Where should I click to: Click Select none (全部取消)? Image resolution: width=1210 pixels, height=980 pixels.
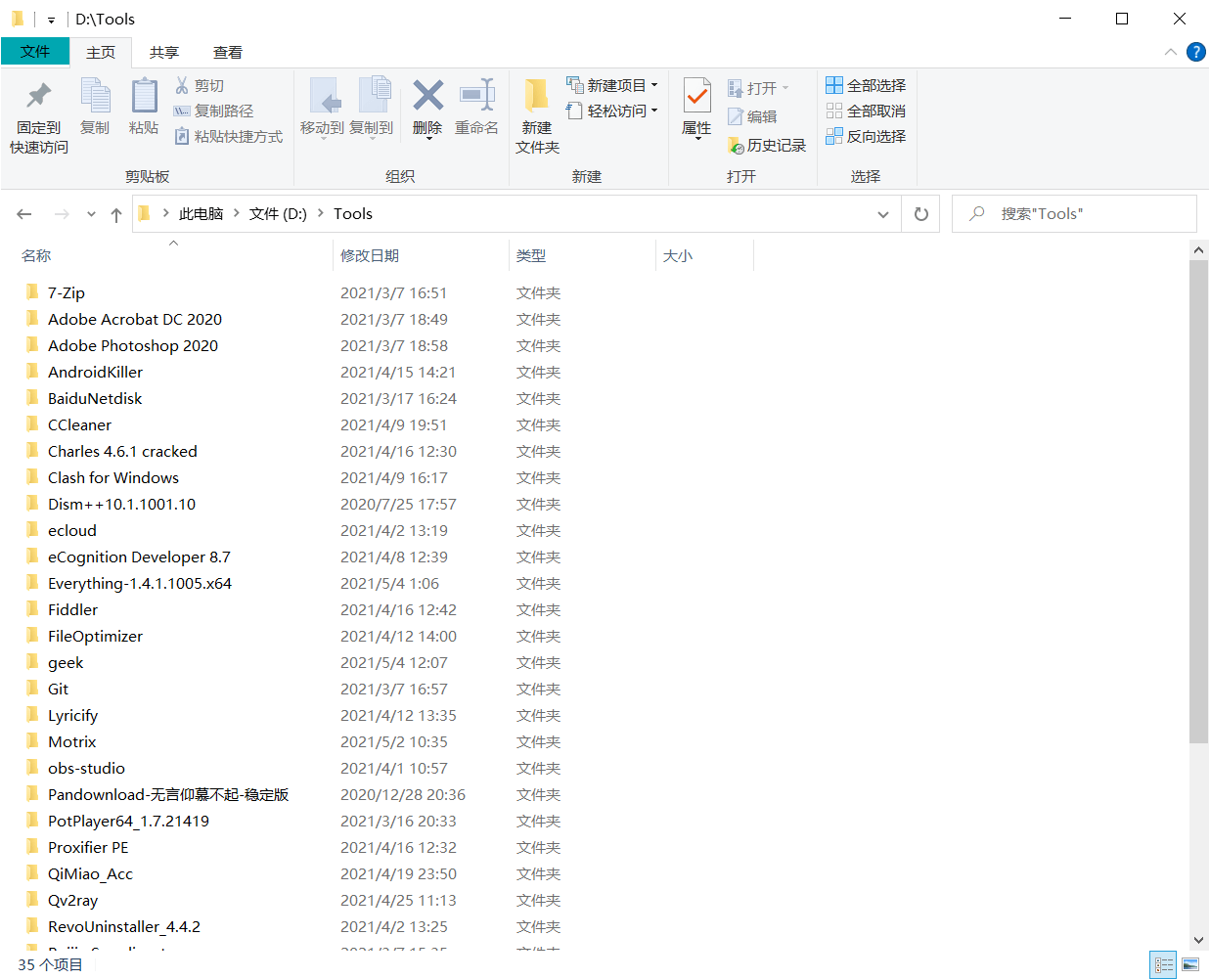point(866,111)
